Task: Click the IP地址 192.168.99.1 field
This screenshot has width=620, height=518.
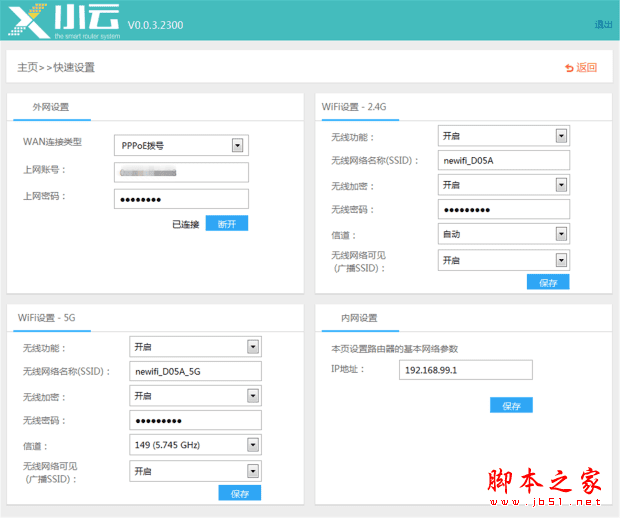Action: (x=466, y=370)
